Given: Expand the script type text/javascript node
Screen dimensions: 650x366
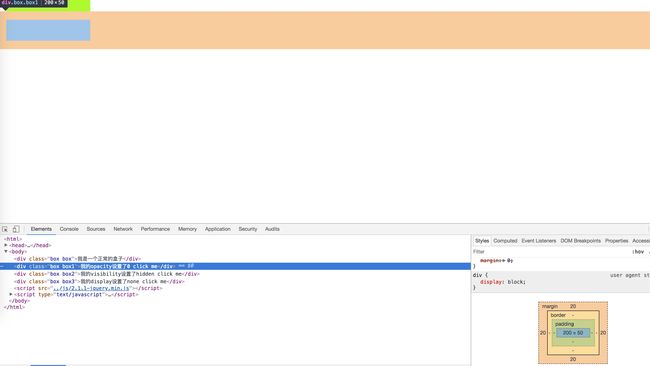Looking at the screenshot, I should pos(11,294).
